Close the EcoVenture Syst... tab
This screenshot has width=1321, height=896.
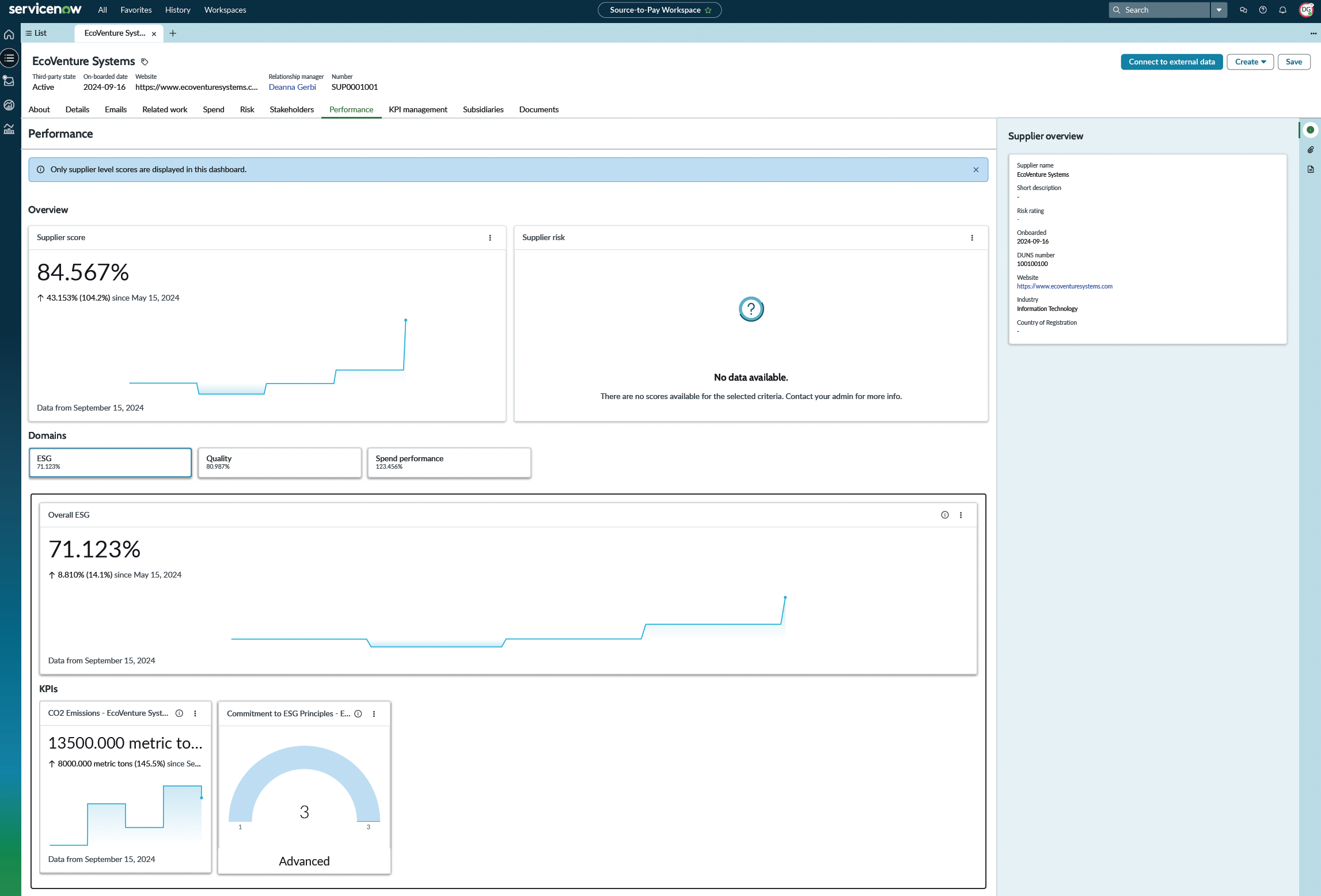(x=154, y=34)
